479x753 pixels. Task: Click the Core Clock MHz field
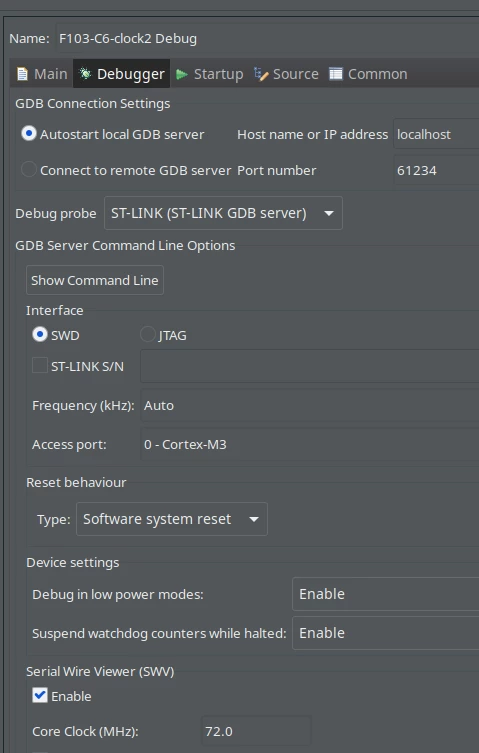(256, 731)
